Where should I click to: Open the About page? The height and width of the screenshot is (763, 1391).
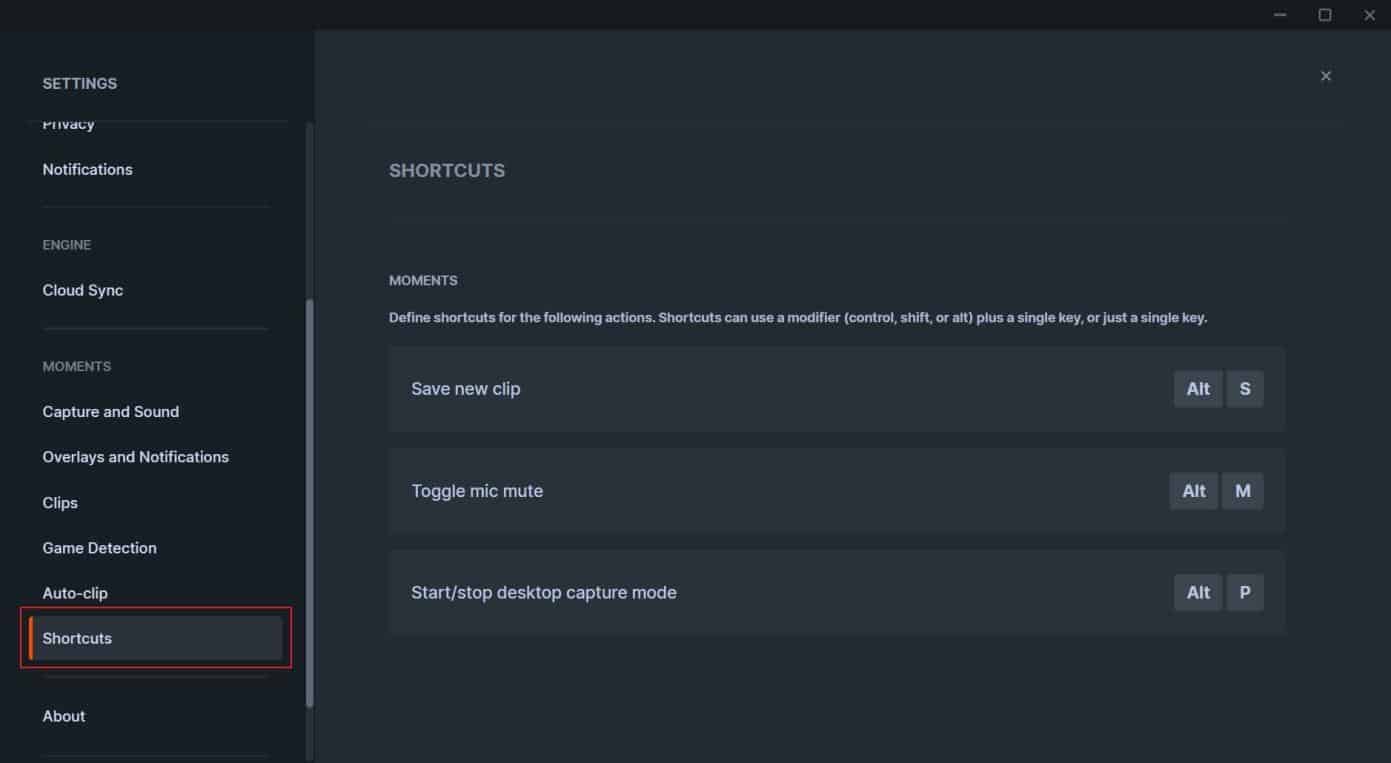click(63, 716)
